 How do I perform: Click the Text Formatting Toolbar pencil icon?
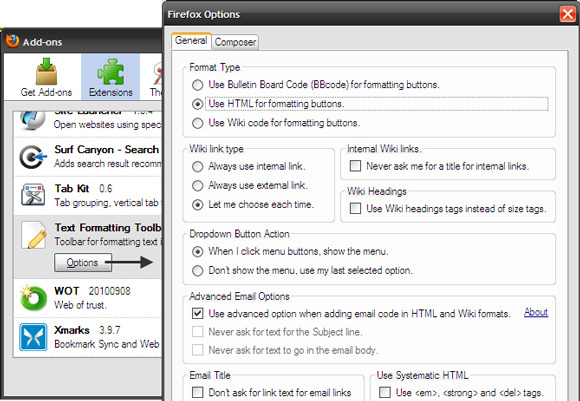[x=33, y=235]
